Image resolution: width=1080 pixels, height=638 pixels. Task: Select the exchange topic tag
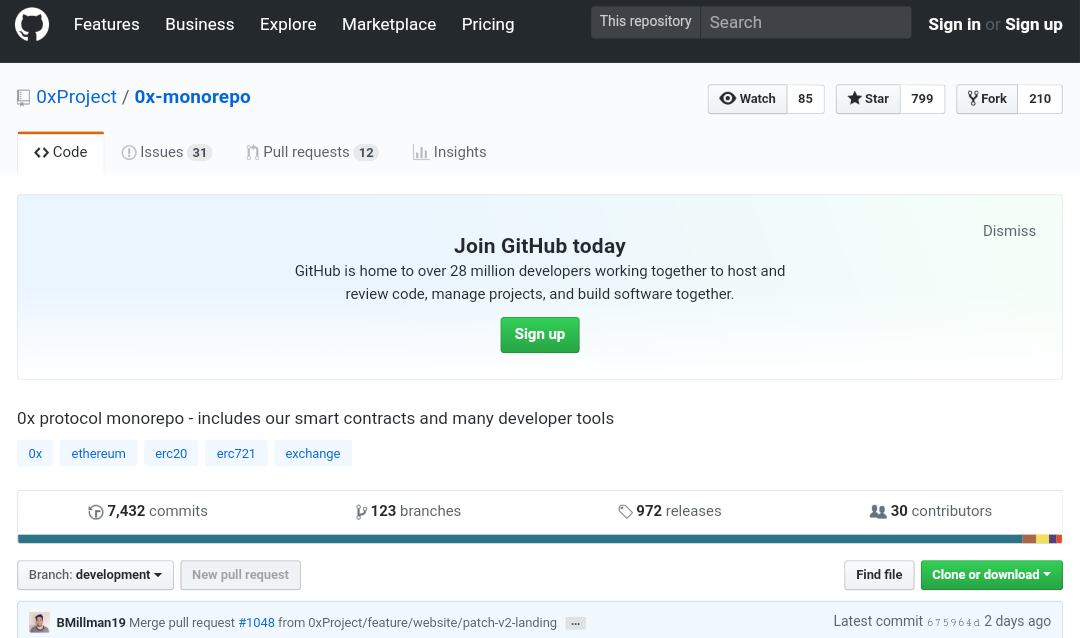point(313,453)
